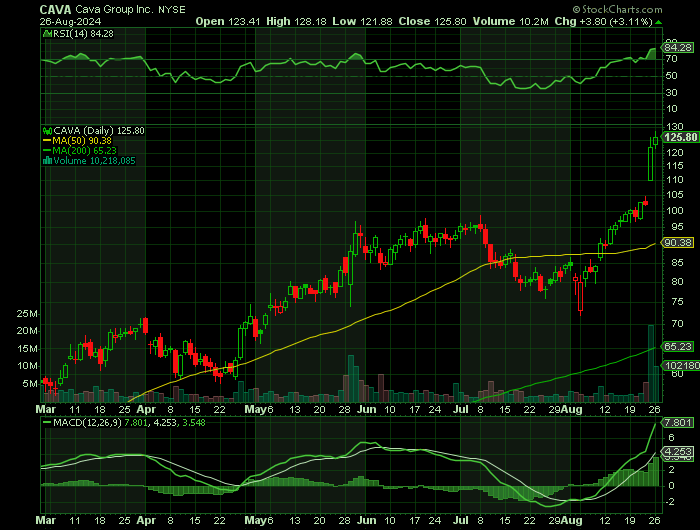Select the 26-Aug-2024 date label
Screen dimensions: 700x530
click(x=71, y=21)
